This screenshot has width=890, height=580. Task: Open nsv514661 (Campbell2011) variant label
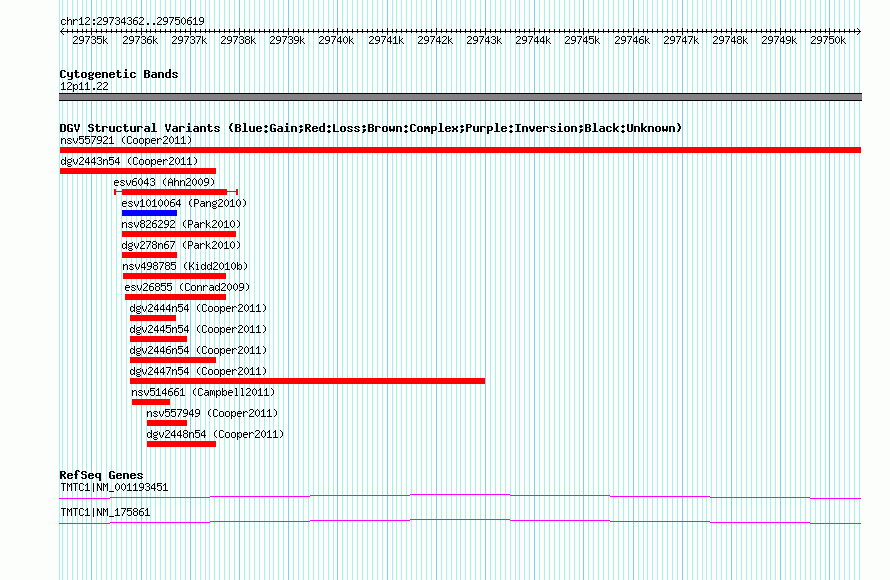tap(203, 392)
